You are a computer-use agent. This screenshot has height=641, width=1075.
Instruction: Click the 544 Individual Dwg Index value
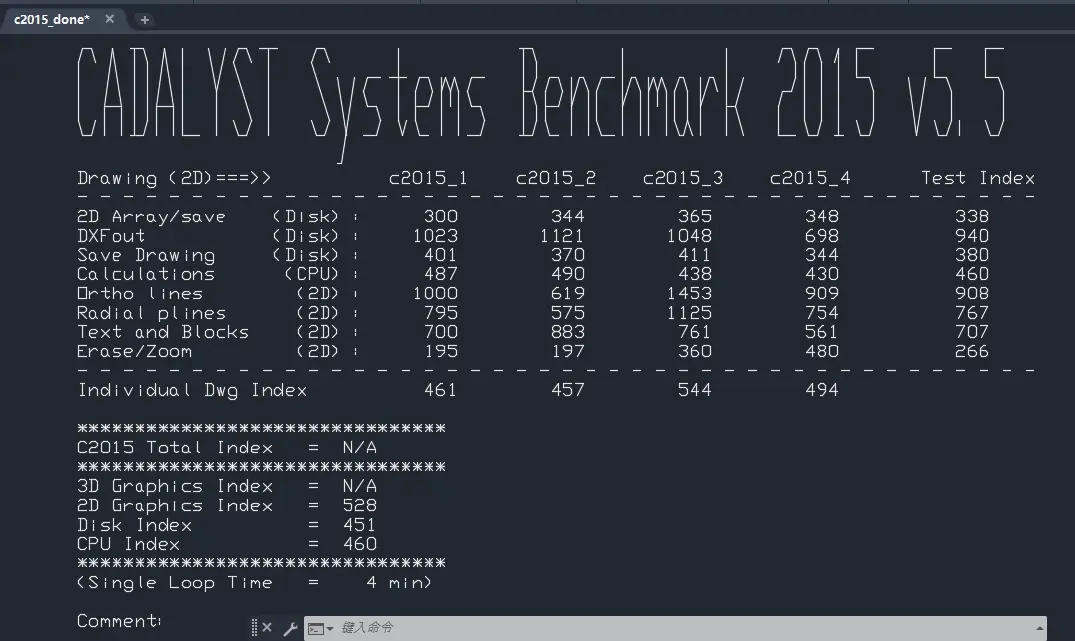(694, 390)
